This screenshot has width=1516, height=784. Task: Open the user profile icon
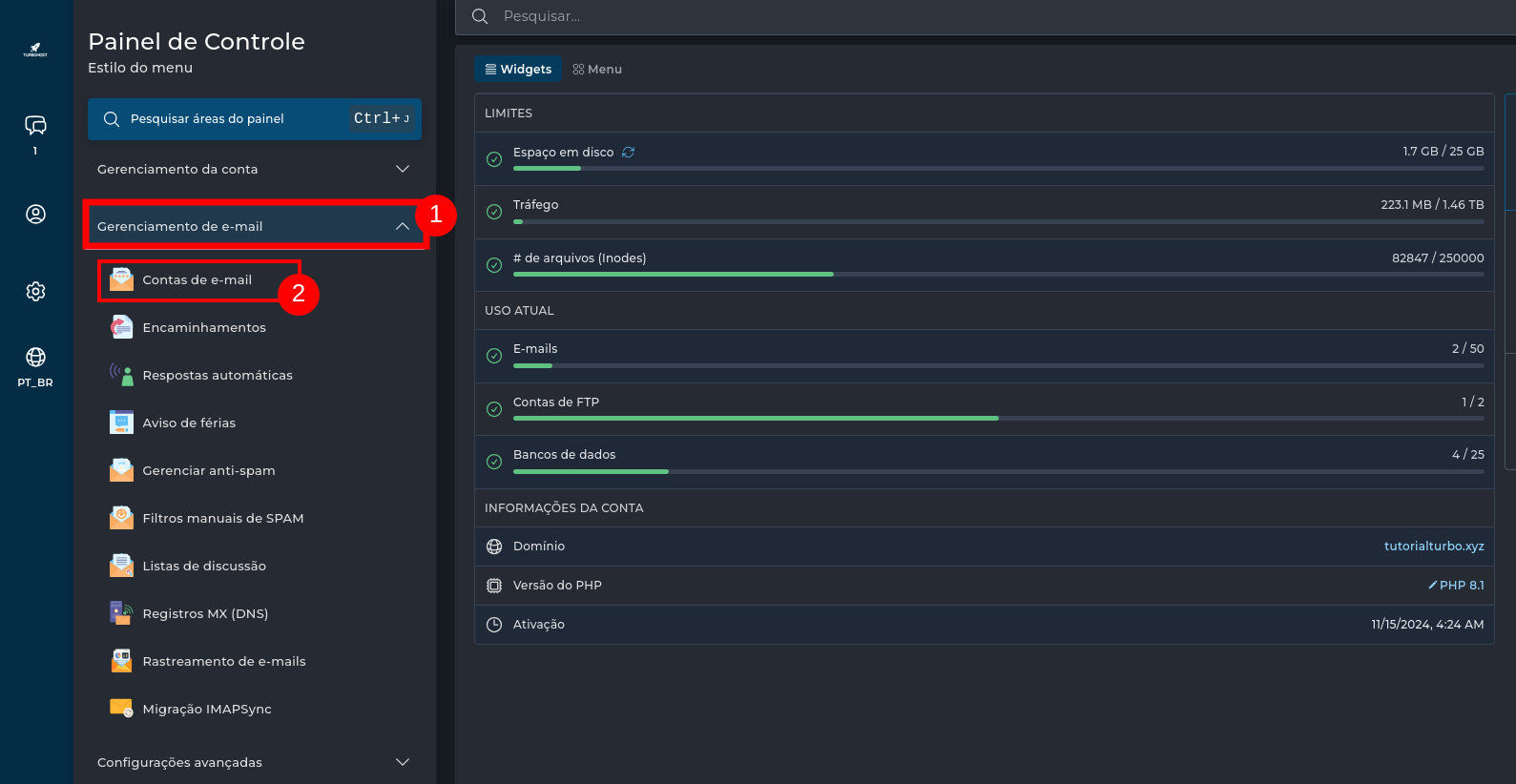[35, 215]
